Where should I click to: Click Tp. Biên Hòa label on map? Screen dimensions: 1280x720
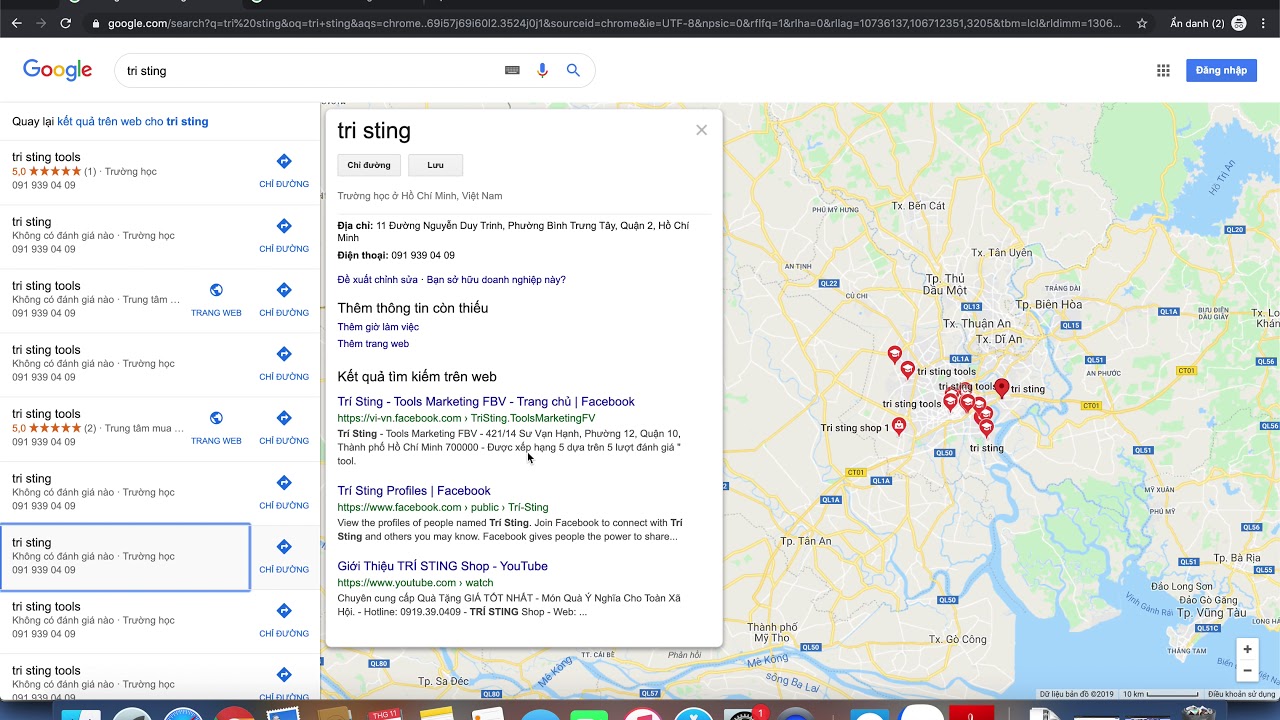pos(1048,304)
